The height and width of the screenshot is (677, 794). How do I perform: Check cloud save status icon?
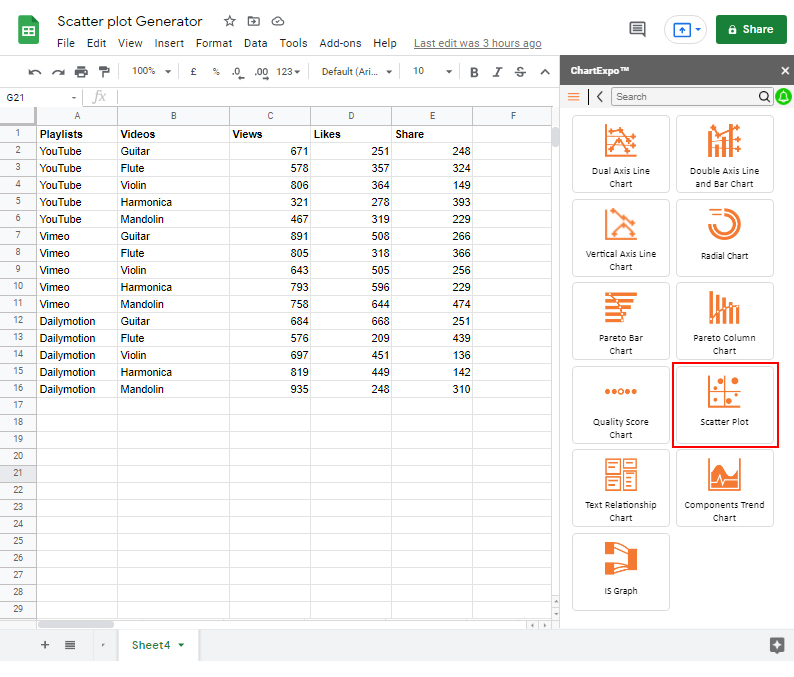(x=277, y=21)
